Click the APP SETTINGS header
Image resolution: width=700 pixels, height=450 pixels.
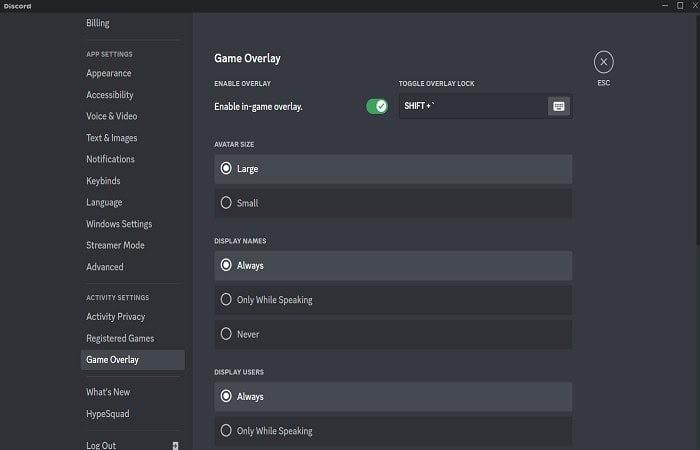(109, 54)
